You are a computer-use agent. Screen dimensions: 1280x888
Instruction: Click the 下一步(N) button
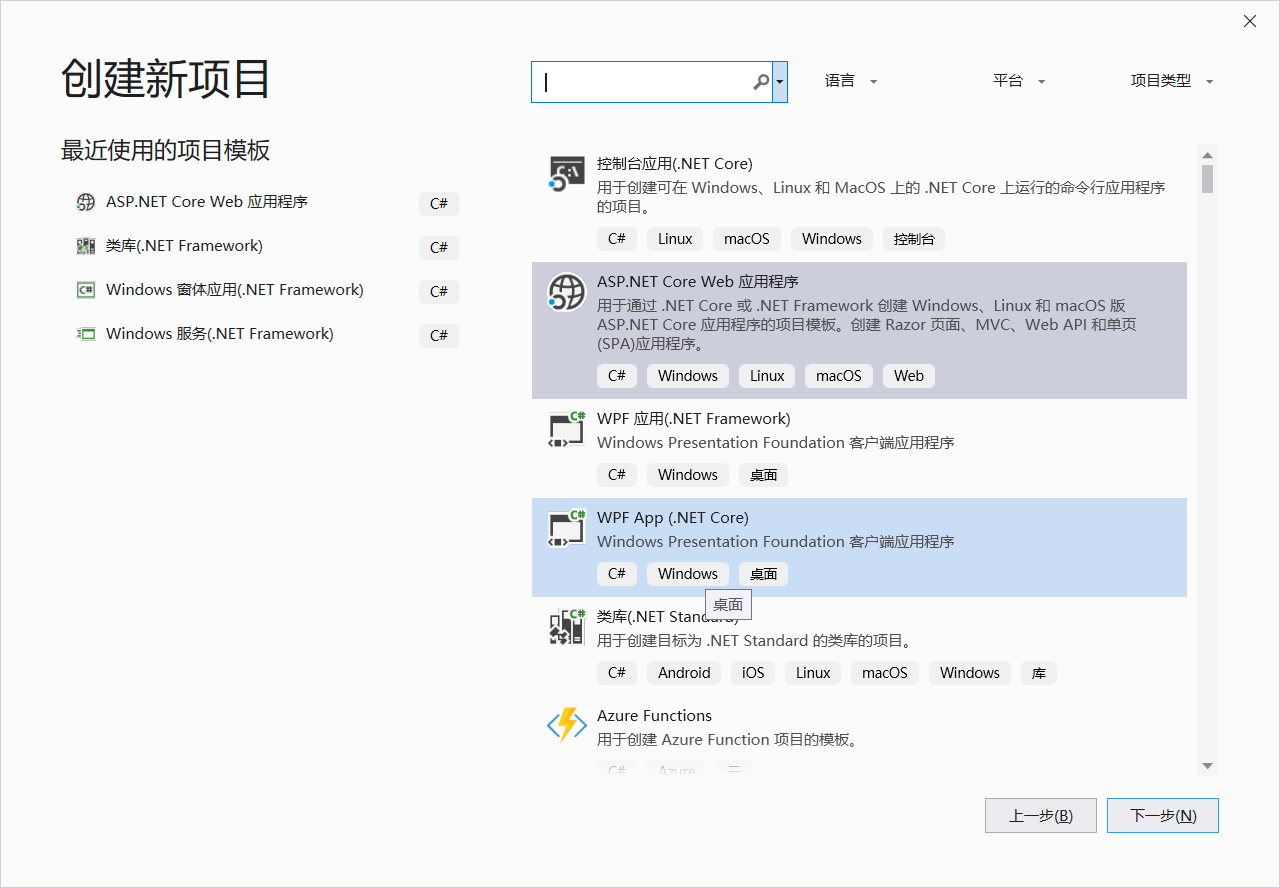tap(1162, 815)
